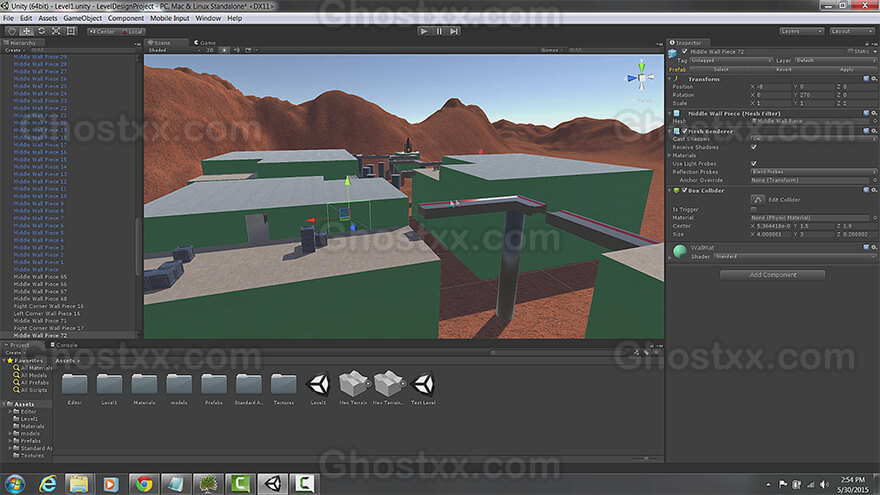This screenshot has width=880, height=495.
Task: Click Prefab Revert button
Action: click(783, 70)
